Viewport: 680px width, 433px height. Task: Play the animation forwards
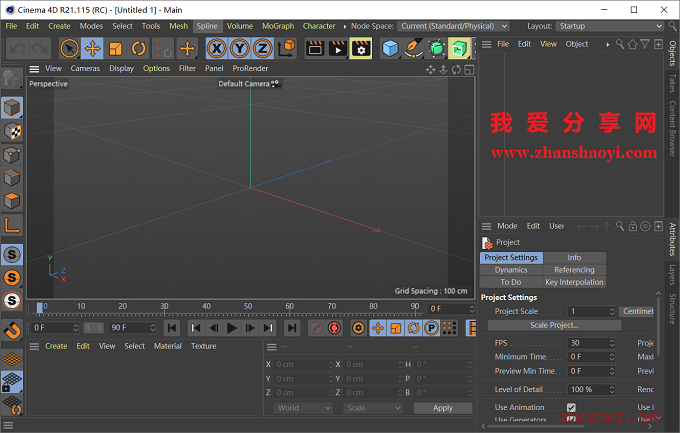coord(232,328)
